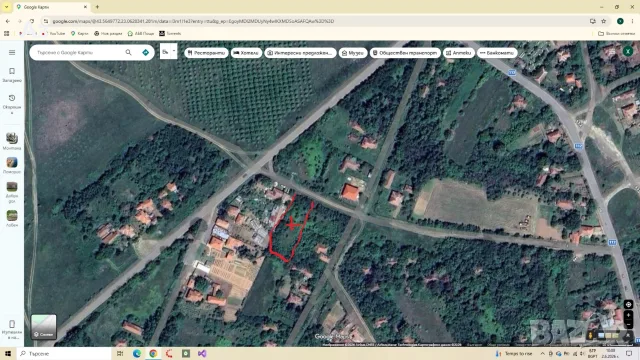Click the show my location target icon

point(628,304)
